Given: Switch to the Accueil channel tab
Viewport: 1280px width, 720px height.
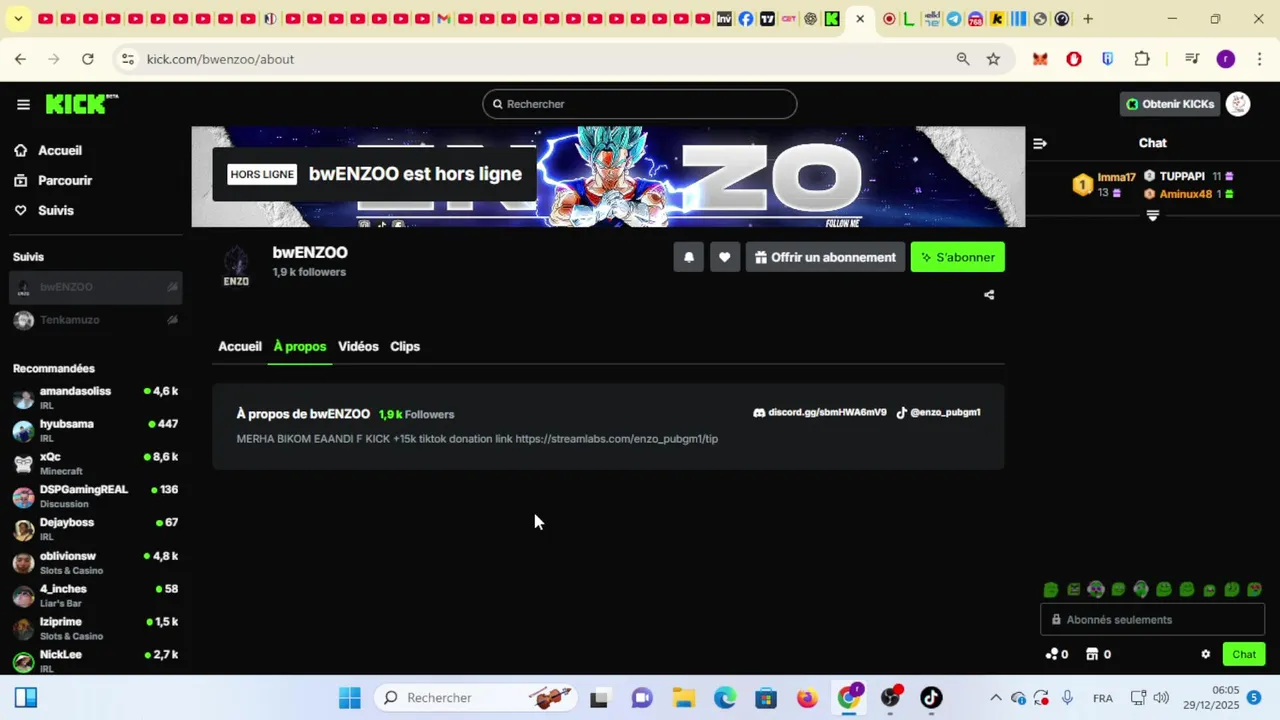Looking at the screenshot, I should tap(240, 346).
